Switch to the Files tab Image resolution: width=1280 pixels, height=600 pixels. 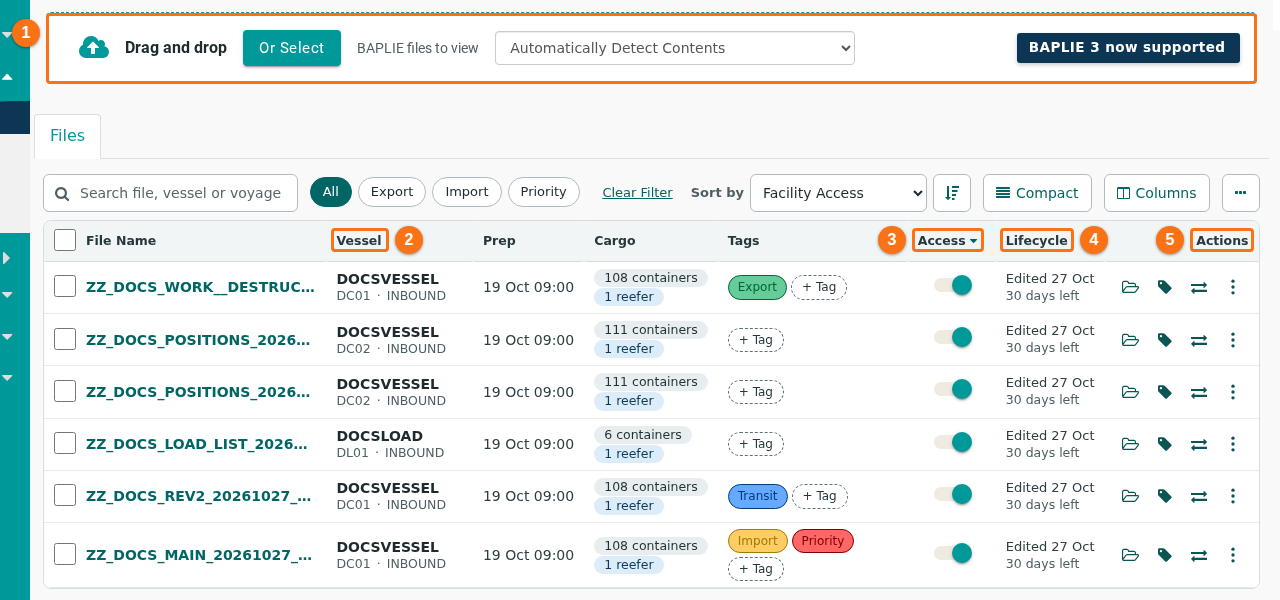[67, 136]
